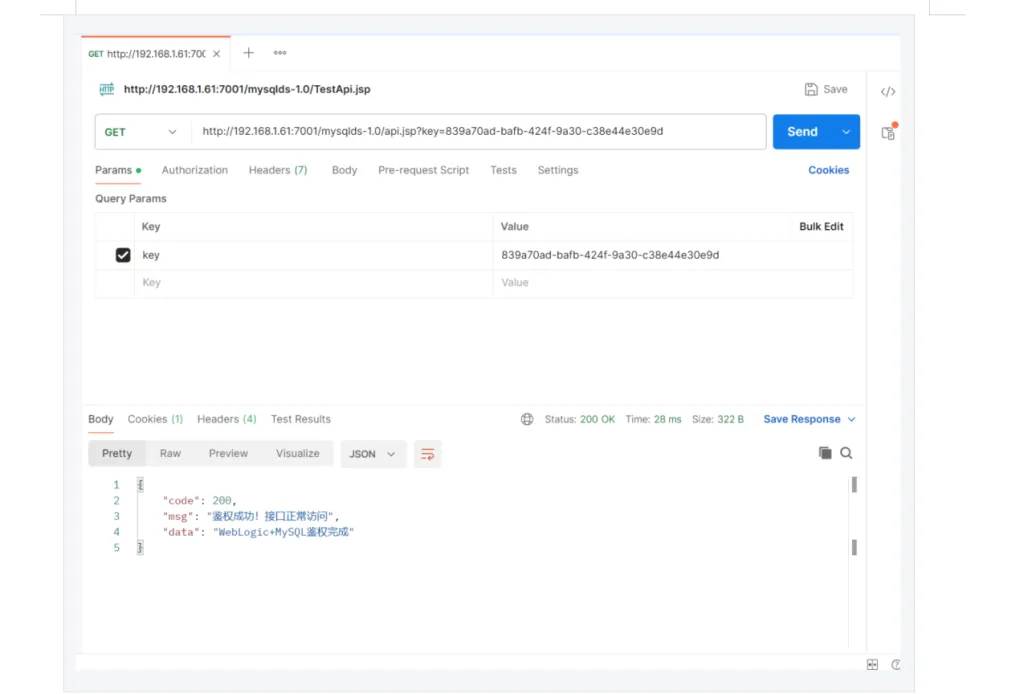Click the "code": 200 response line

pyautogui.click(x=199, y=501)
